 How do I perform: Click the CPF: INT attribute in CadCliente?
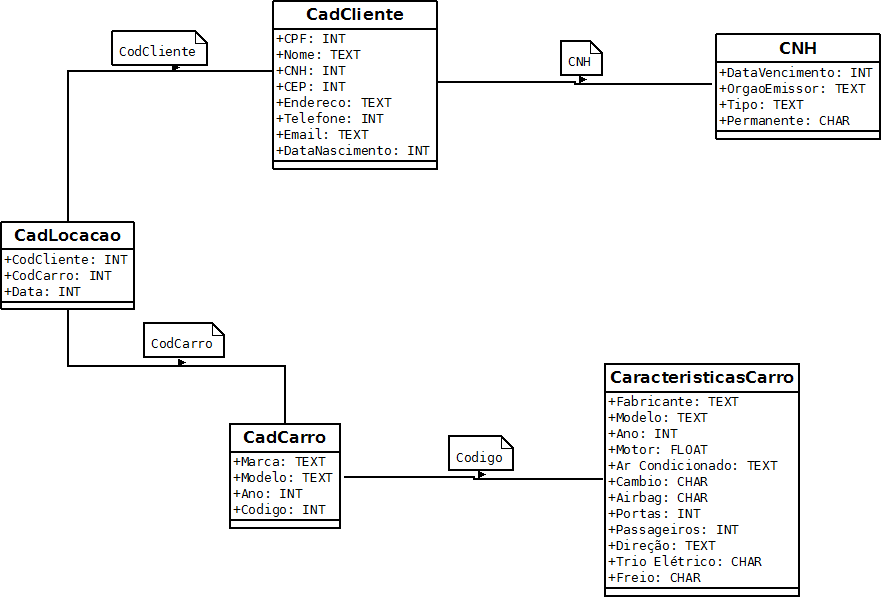pyautogui.click(x=311, y=39)
